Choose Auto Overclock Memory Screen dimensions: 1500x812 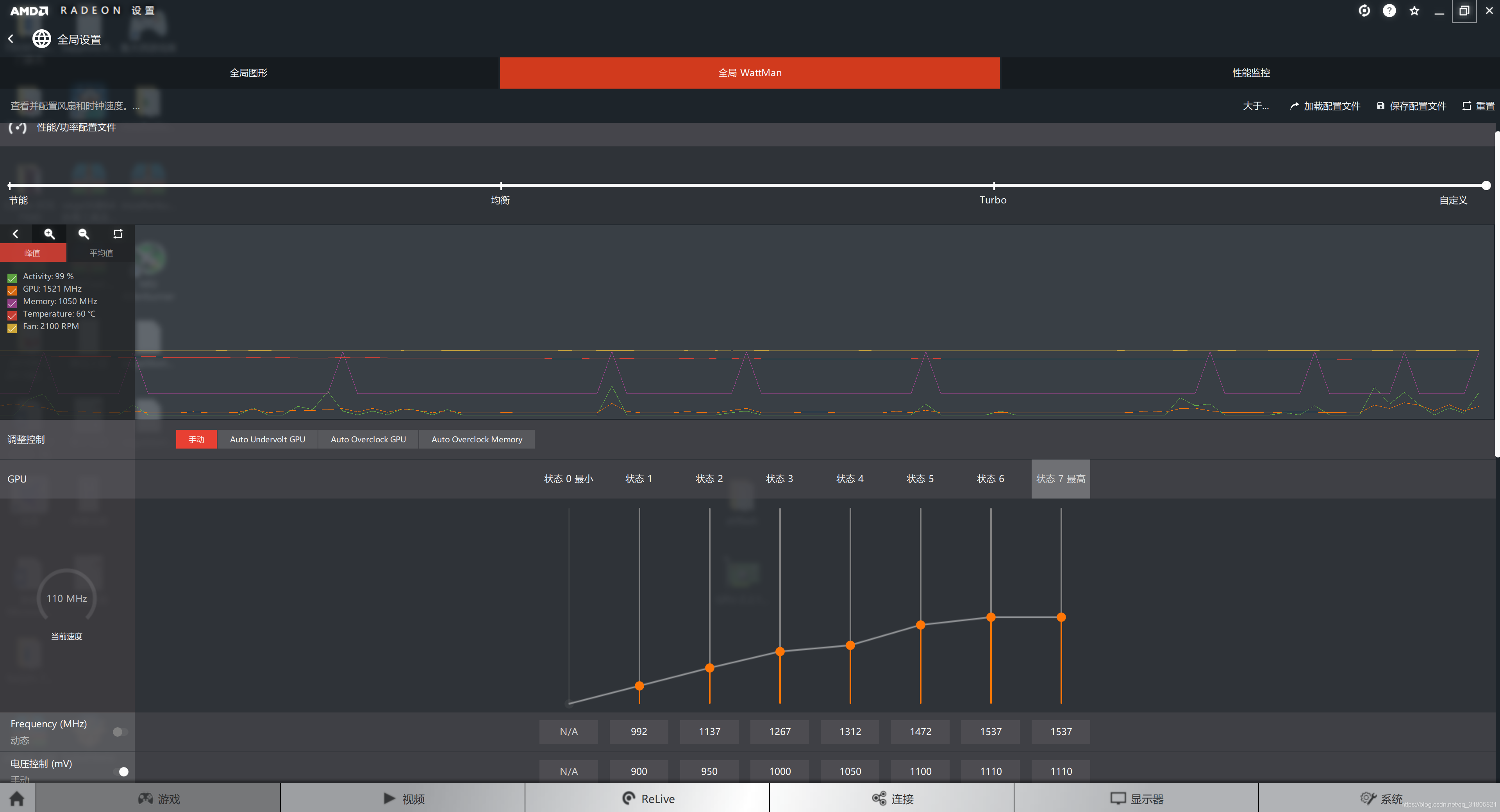(x=477, y=439)
